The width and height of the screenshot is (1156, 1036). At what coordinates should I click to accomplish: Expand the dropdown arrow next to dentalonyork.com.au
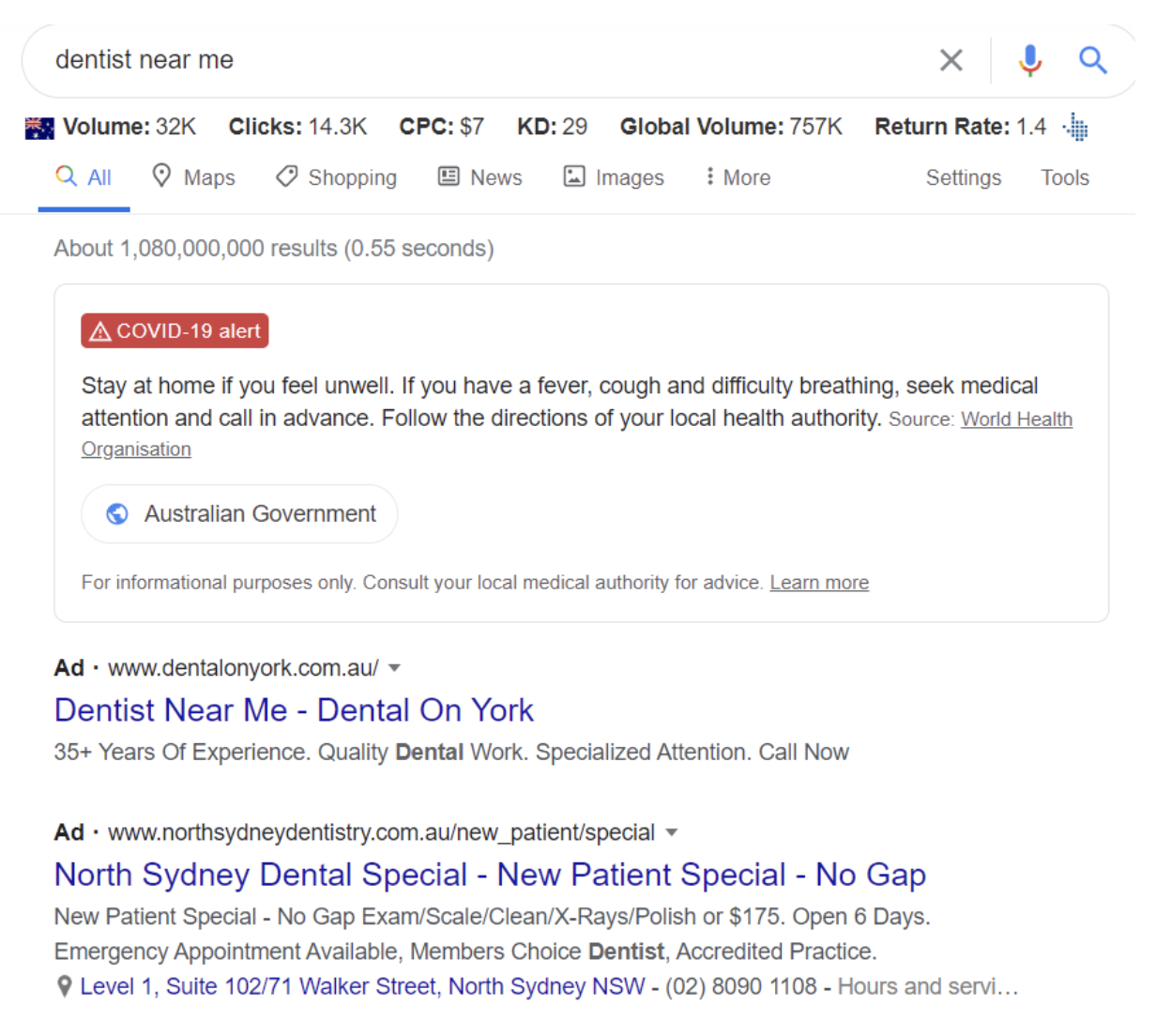[x=394, y=668]
